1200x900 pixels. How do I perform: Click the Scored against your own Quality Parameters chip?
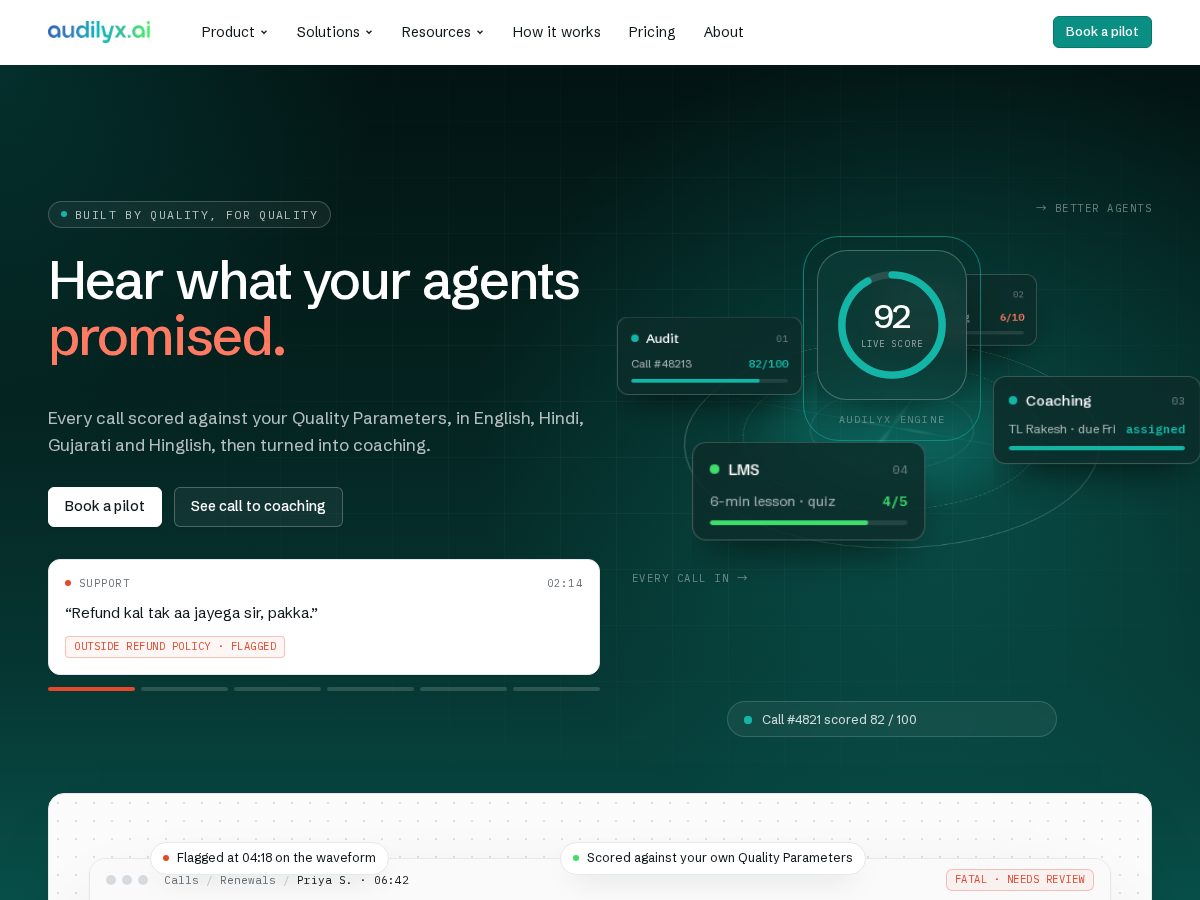pos(713,858)
